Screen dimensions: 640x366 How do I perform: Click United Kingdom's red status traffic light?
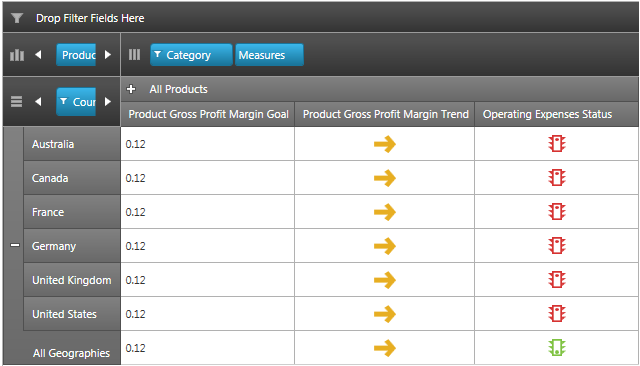557,279
